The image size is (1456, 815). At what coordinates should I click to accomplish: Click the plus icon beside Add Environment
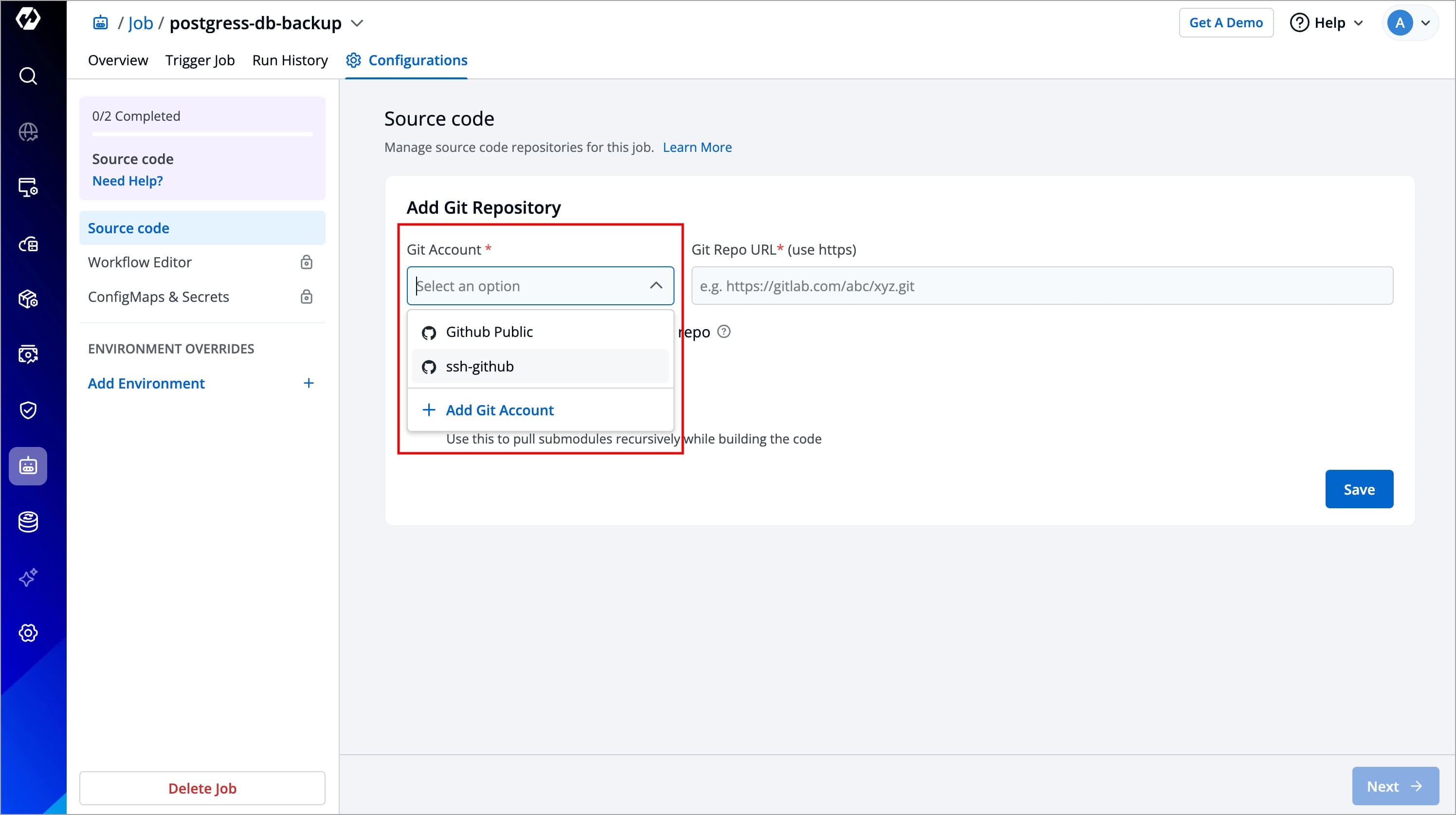coord(308,384)
